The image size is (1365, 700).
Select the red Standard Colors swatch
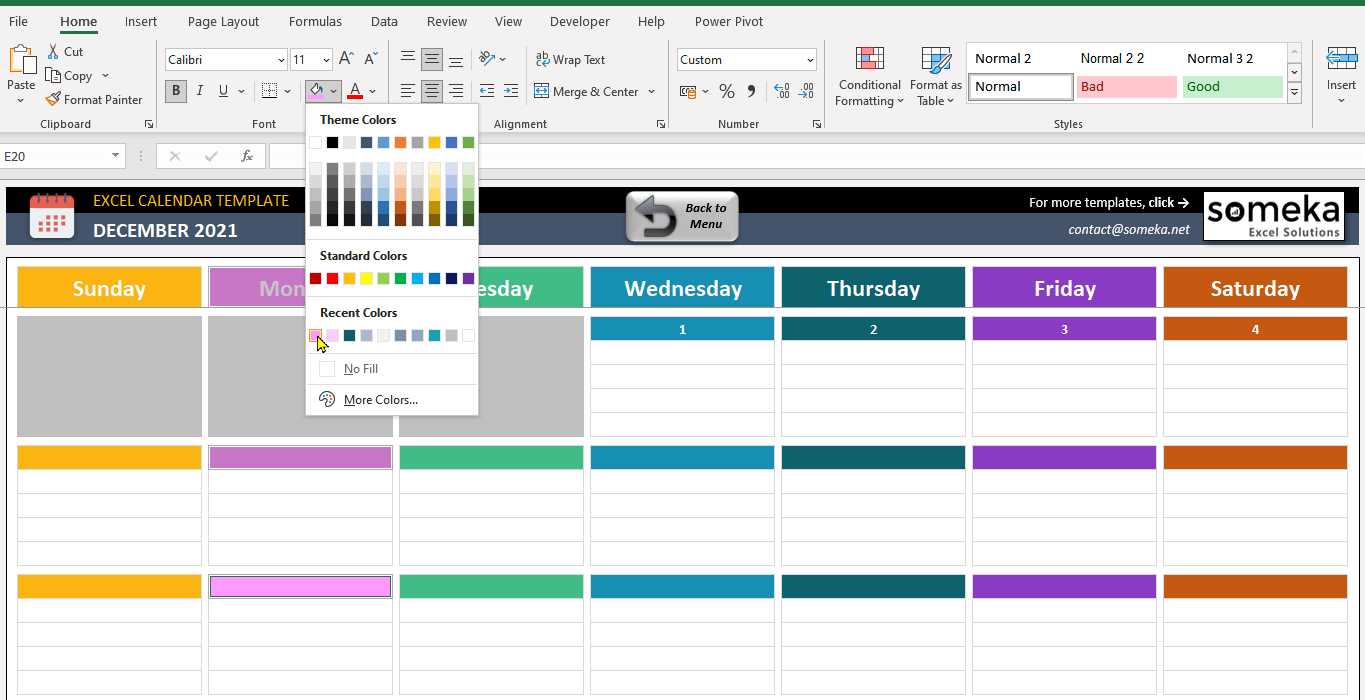click(x=330, y=278)
